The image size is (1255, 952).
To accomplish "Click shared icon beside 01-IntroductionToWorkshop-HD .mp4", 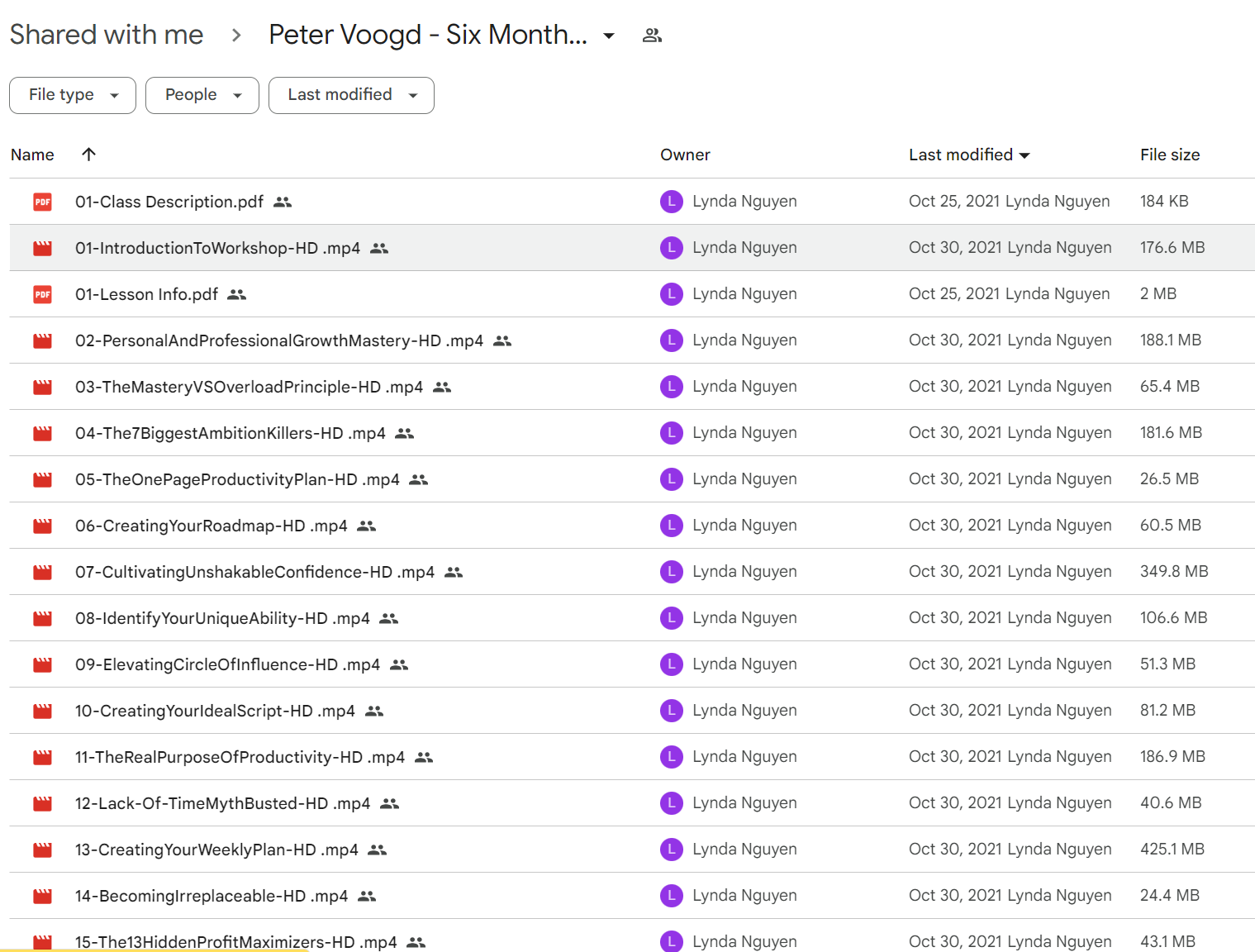I will pyautogui.click(x=379, y=248).
